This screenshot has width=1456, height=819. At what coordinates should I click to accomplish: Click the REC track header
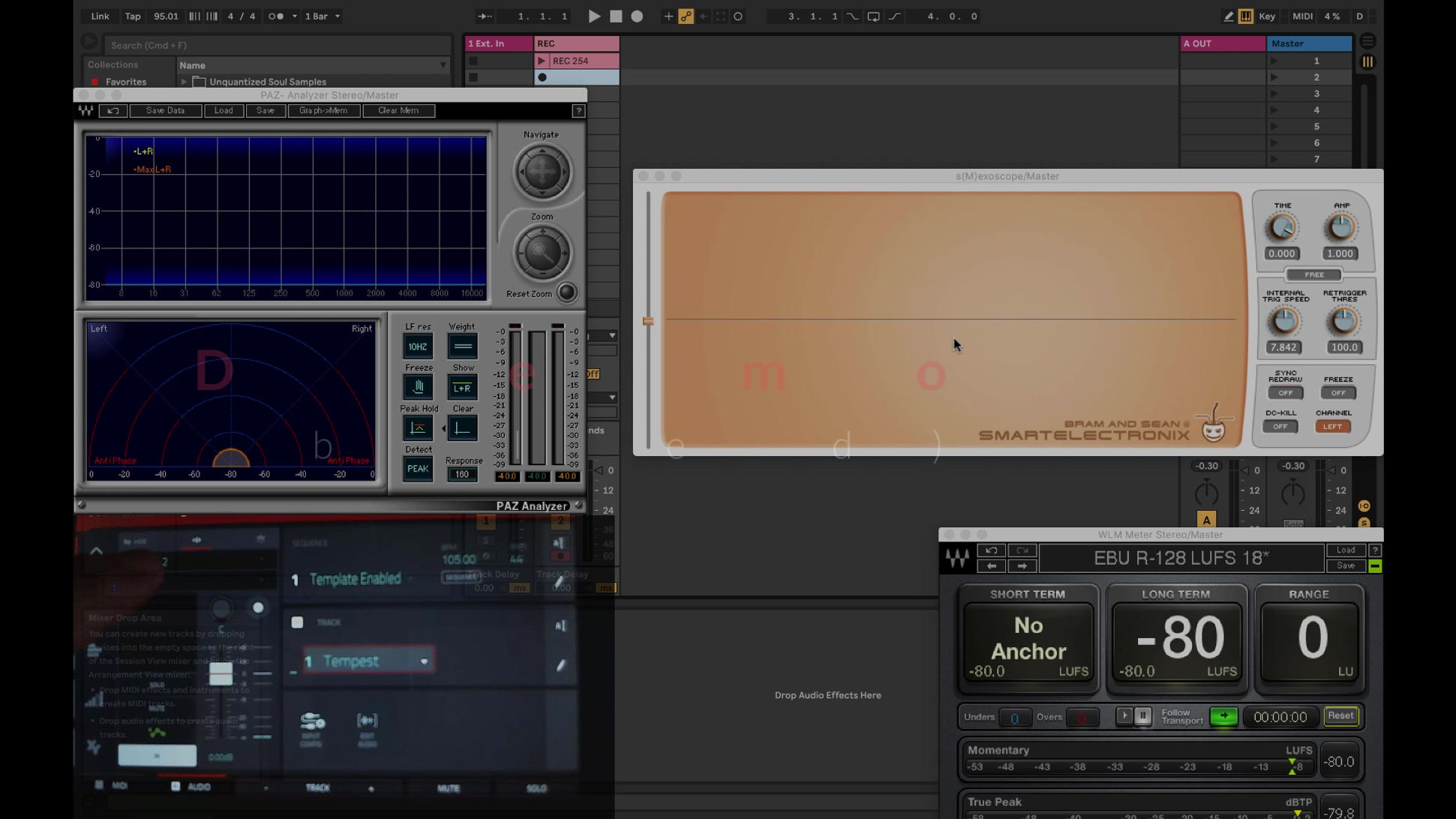[577, 43]
